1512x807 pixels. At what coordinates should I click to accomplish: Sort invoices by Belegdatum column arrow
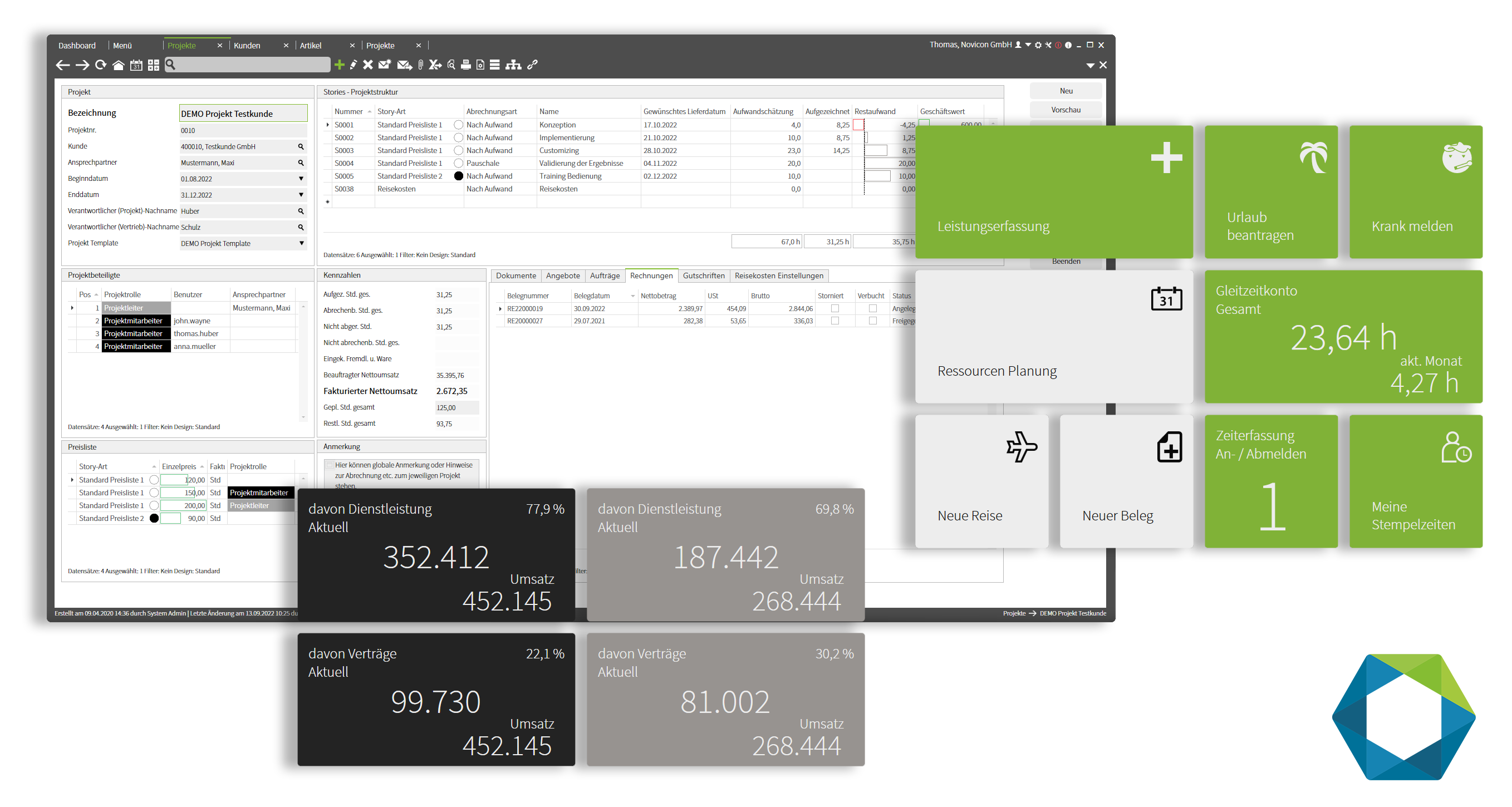click(x=632, y=296)
